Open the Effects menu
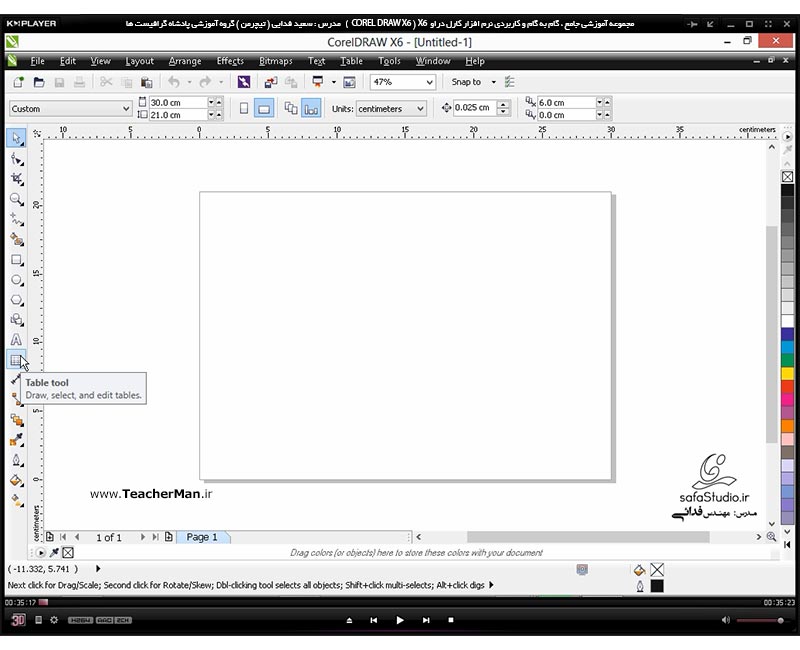Screen dimensions: 800x650 click(x=230, y=61)
